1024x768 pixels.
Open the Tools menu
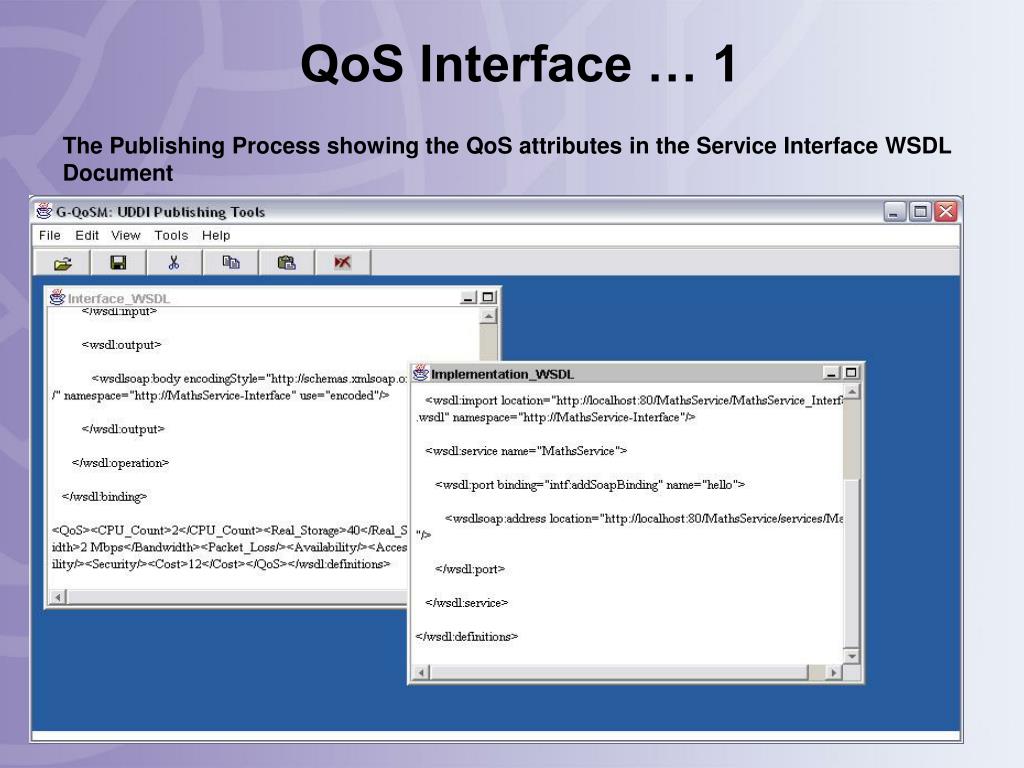(x=171, y=235)
